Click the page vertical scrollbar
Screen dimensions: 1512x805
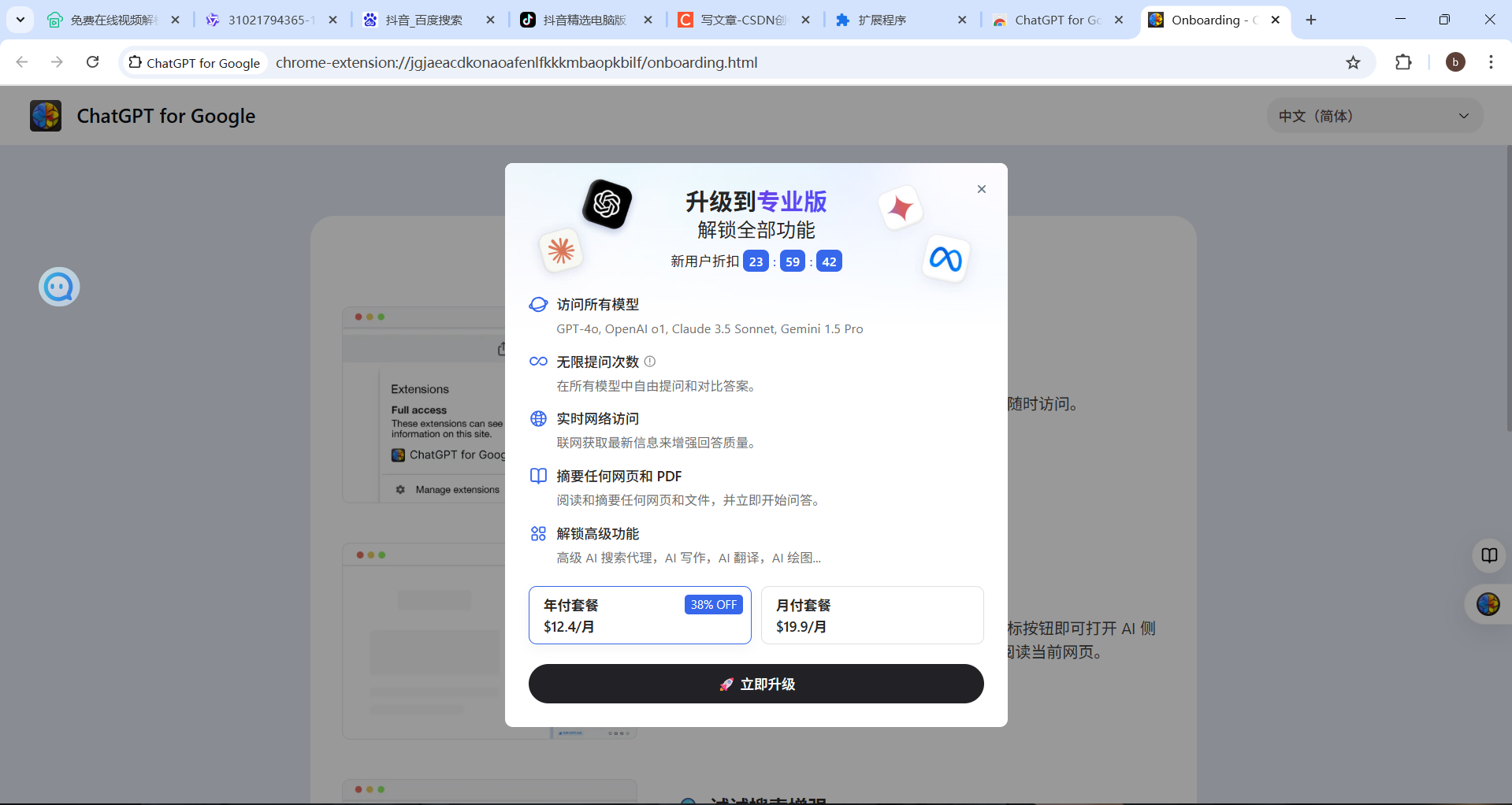click(x=1508, y=287)
